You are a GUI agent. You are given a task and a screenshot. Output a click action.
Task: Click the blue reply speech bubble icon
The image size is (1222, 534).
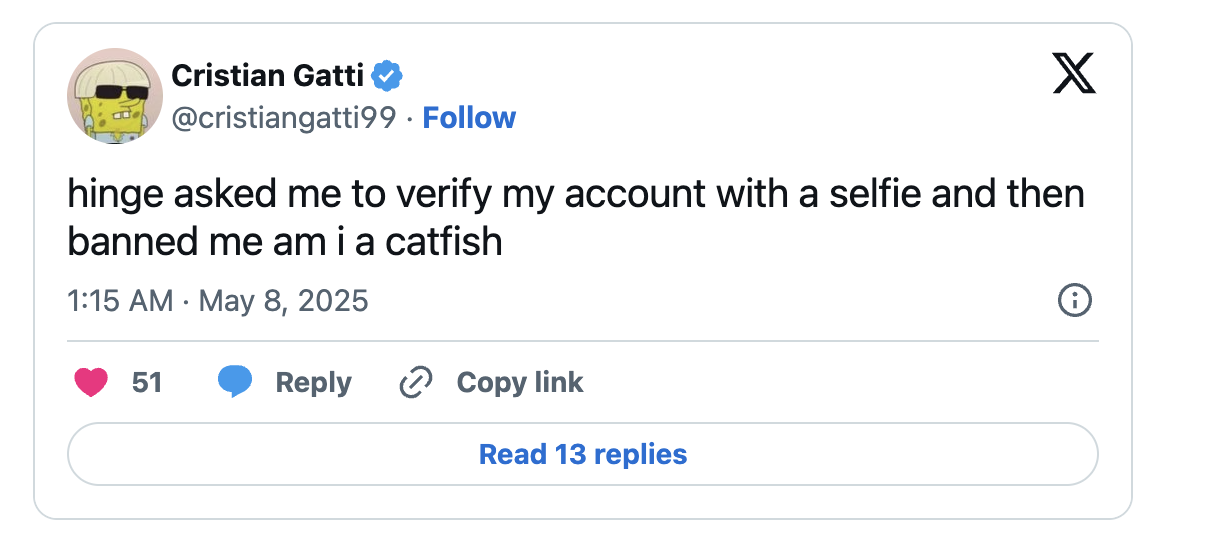click(235, 382)
